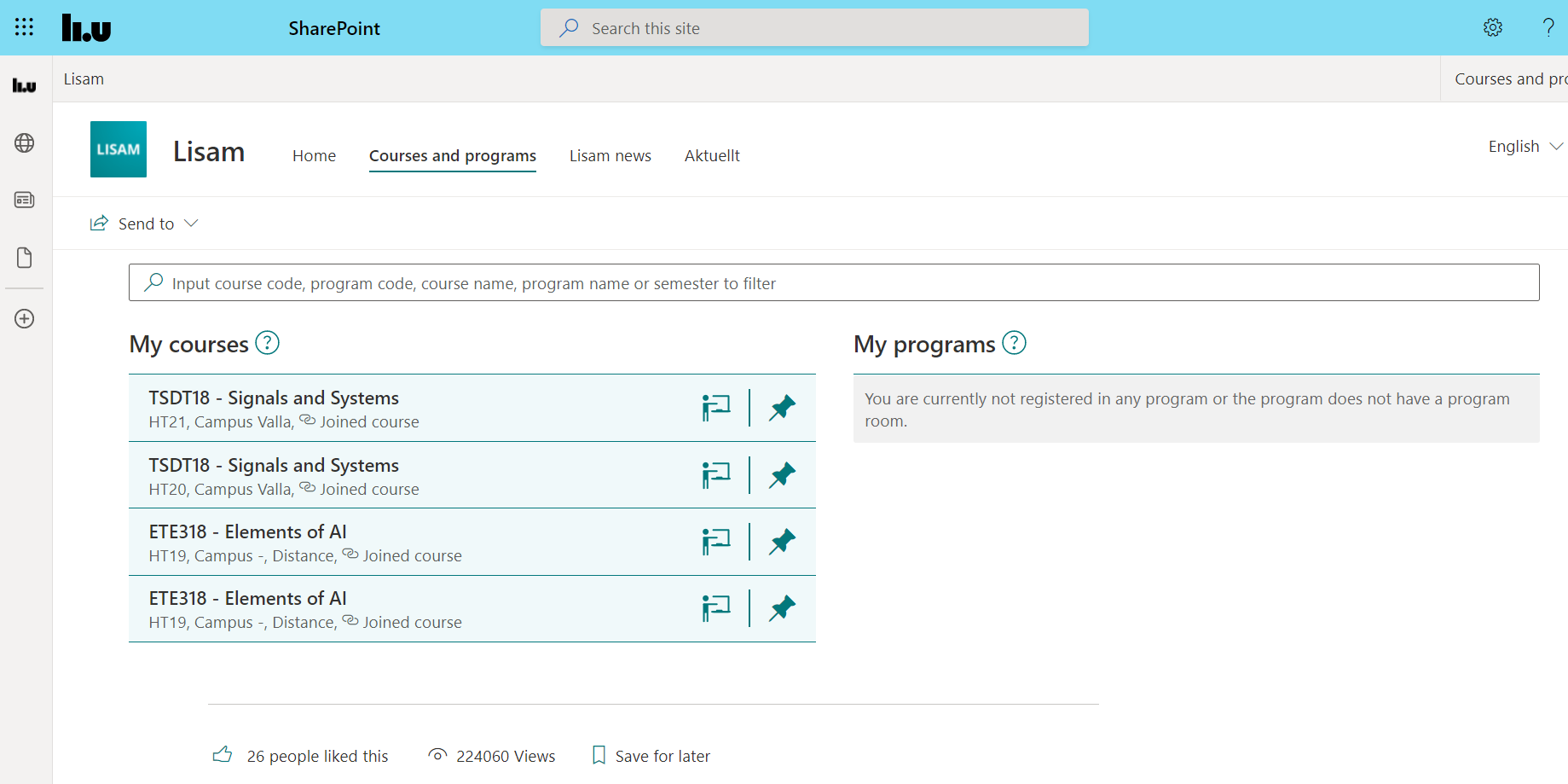This screenshot has height=784, width=1568.
Task: Click the views eye icon
Action: (437, 755)
